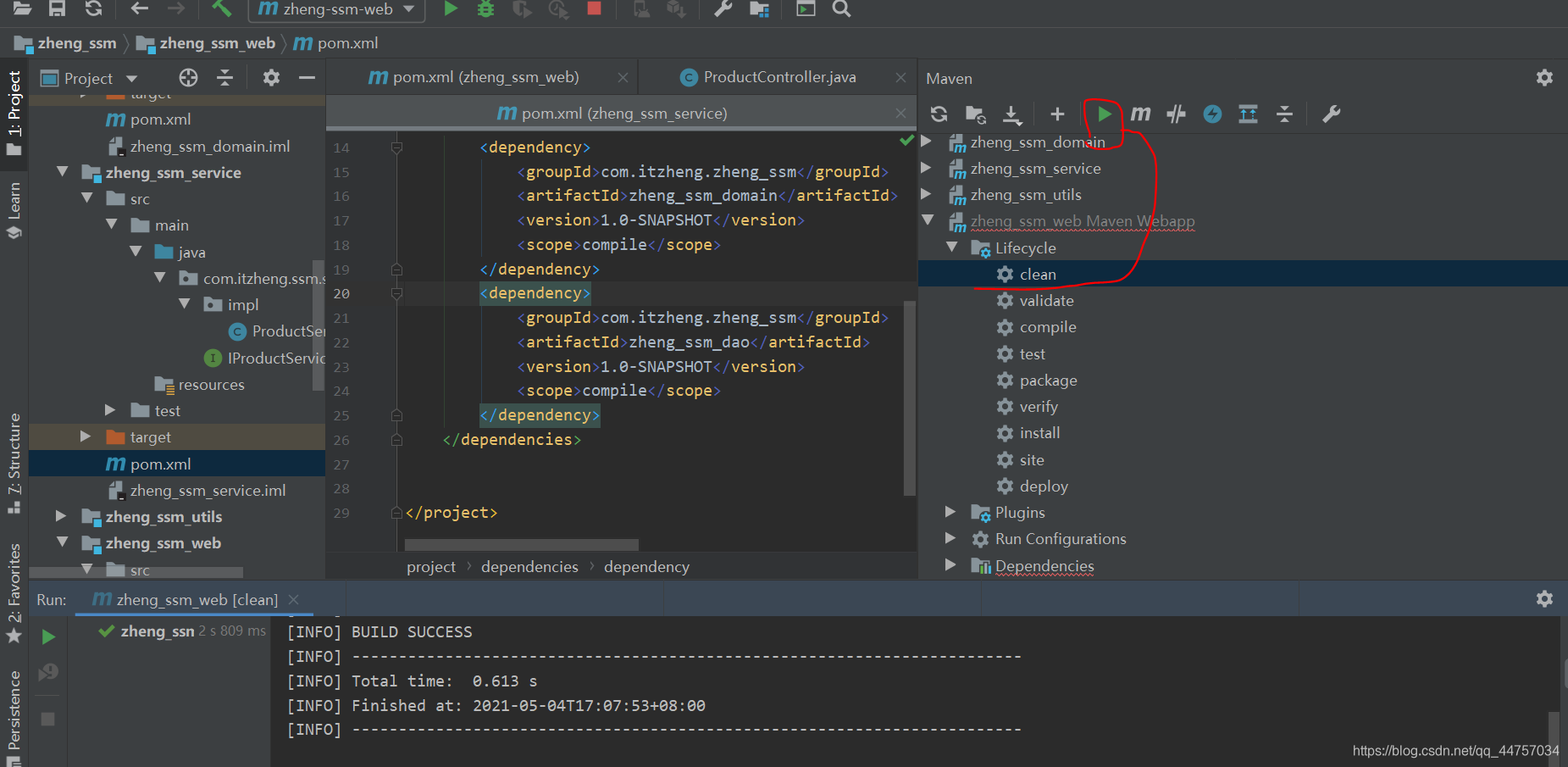Expand zheng_ssm_utils Maven module

point(926,194)
